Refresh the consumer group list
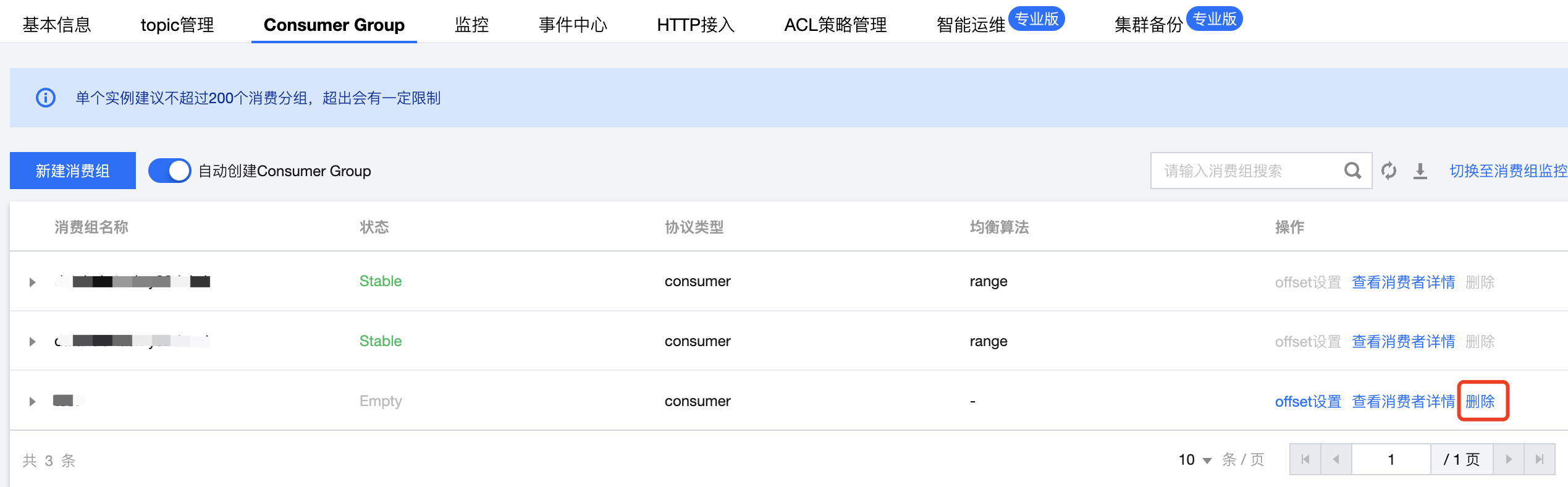Viewport: 1568px width, 487px height. pyautogui.click(x=1389, y=171)
